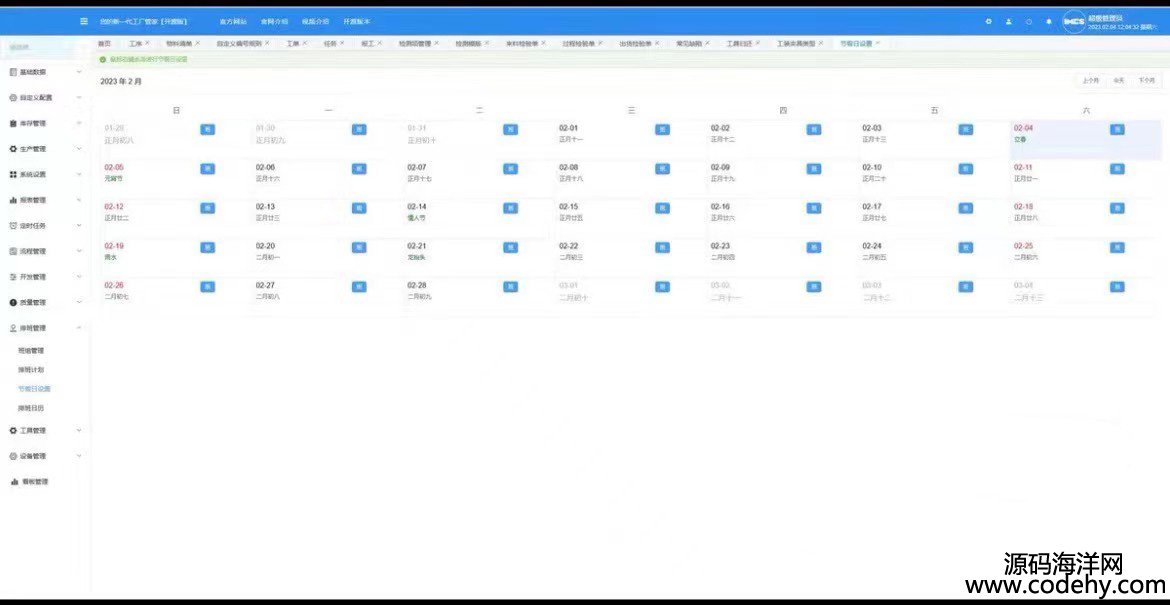
Task: Expand the 库存管理 menu chevron
Action: pyautogui.click(x=79, y=123)
